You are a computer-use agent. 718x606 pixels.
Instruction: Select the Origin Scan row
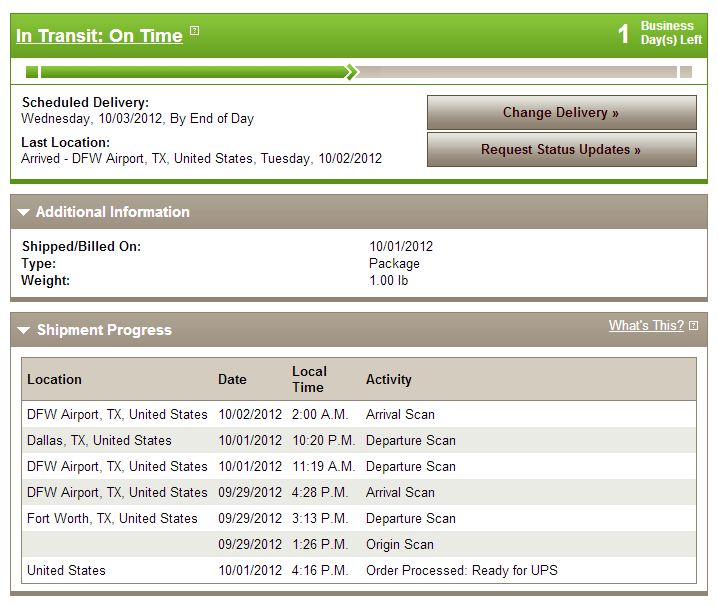[x=359, y=544]
